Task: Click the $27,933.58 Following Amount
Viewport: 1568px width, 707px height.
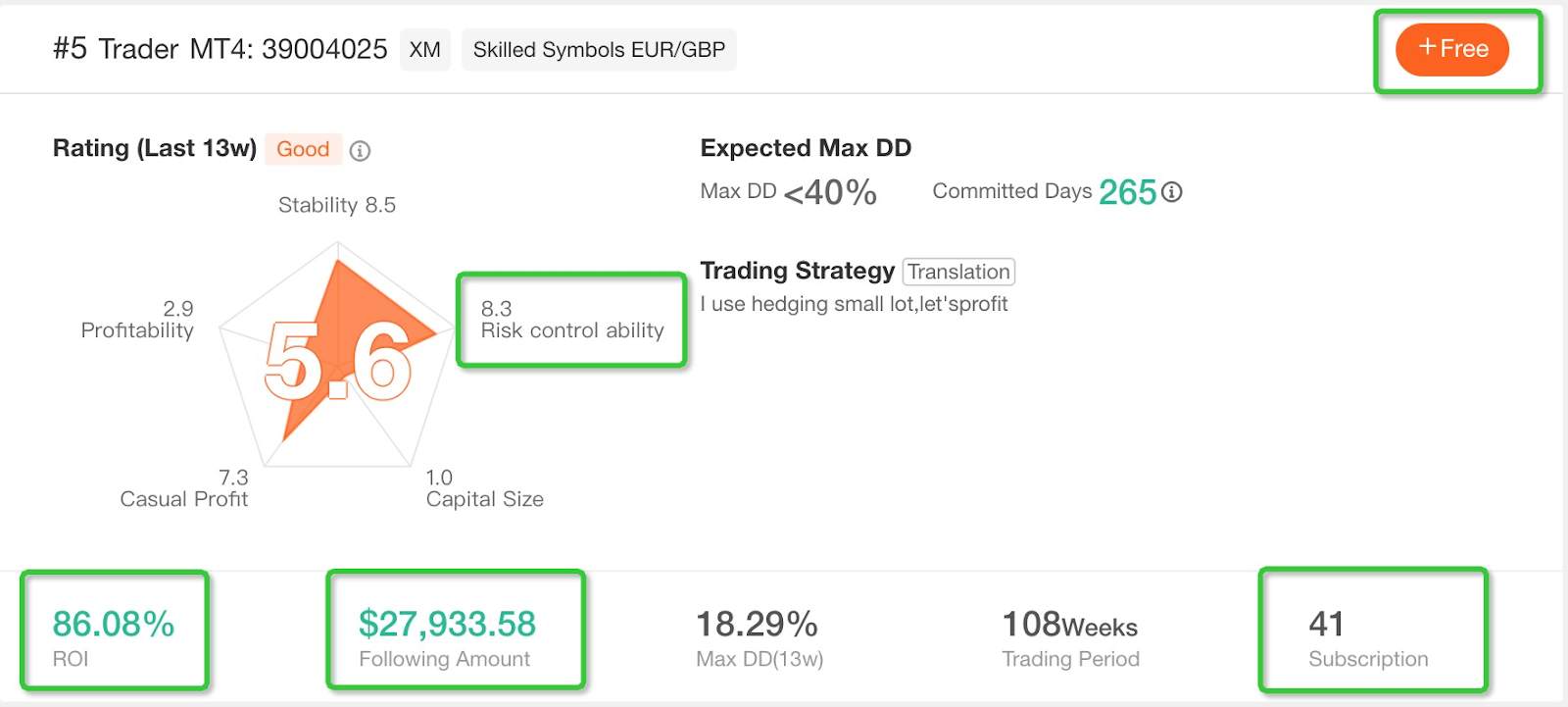Action: pyautogui.click(x=447, y=624)
